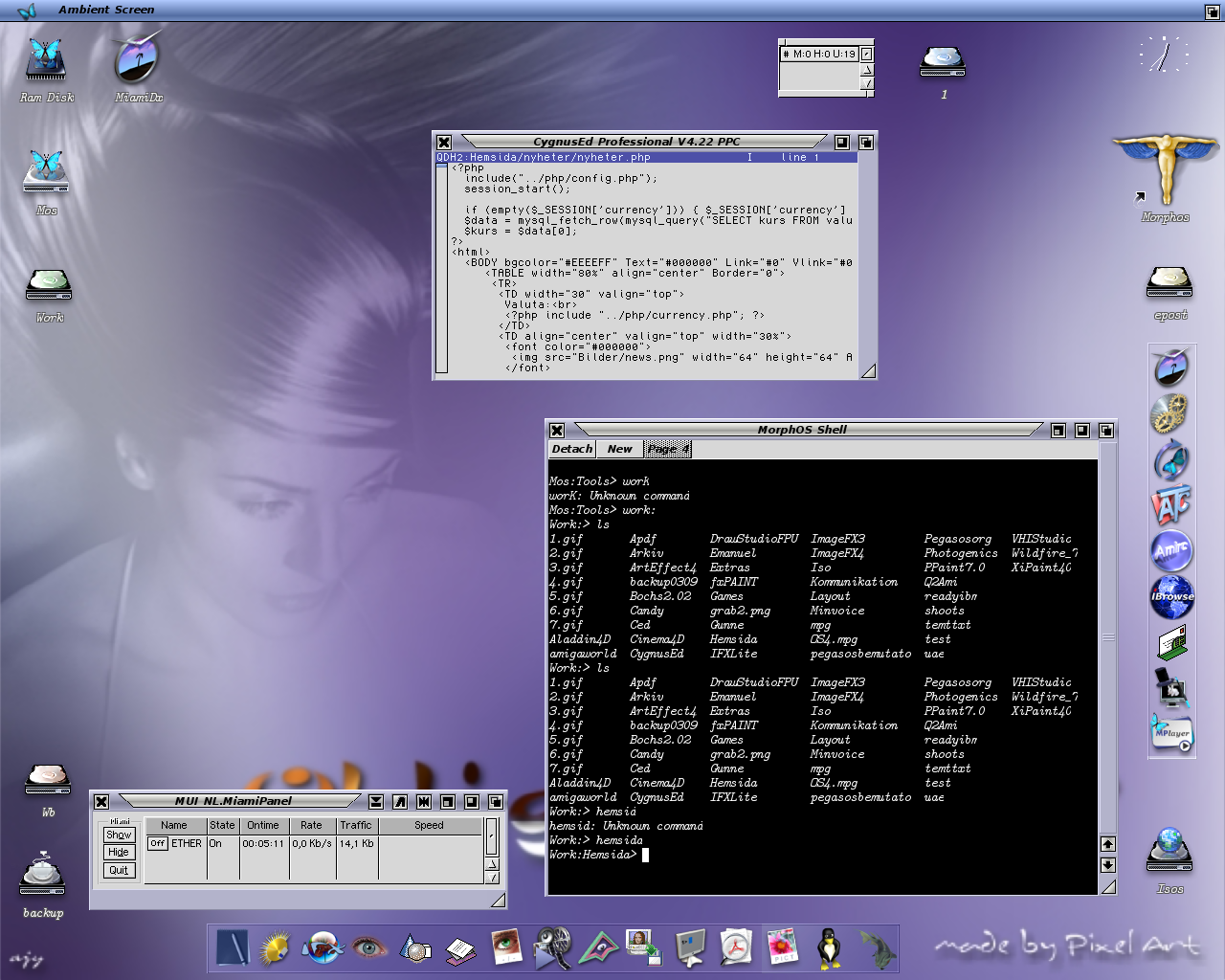Image resolution: width=1225 pixels, height=980 pixels.
Task: Click the PICT flower icon in bottom dock
Action: pyautogui.click(x=782, y=947)
